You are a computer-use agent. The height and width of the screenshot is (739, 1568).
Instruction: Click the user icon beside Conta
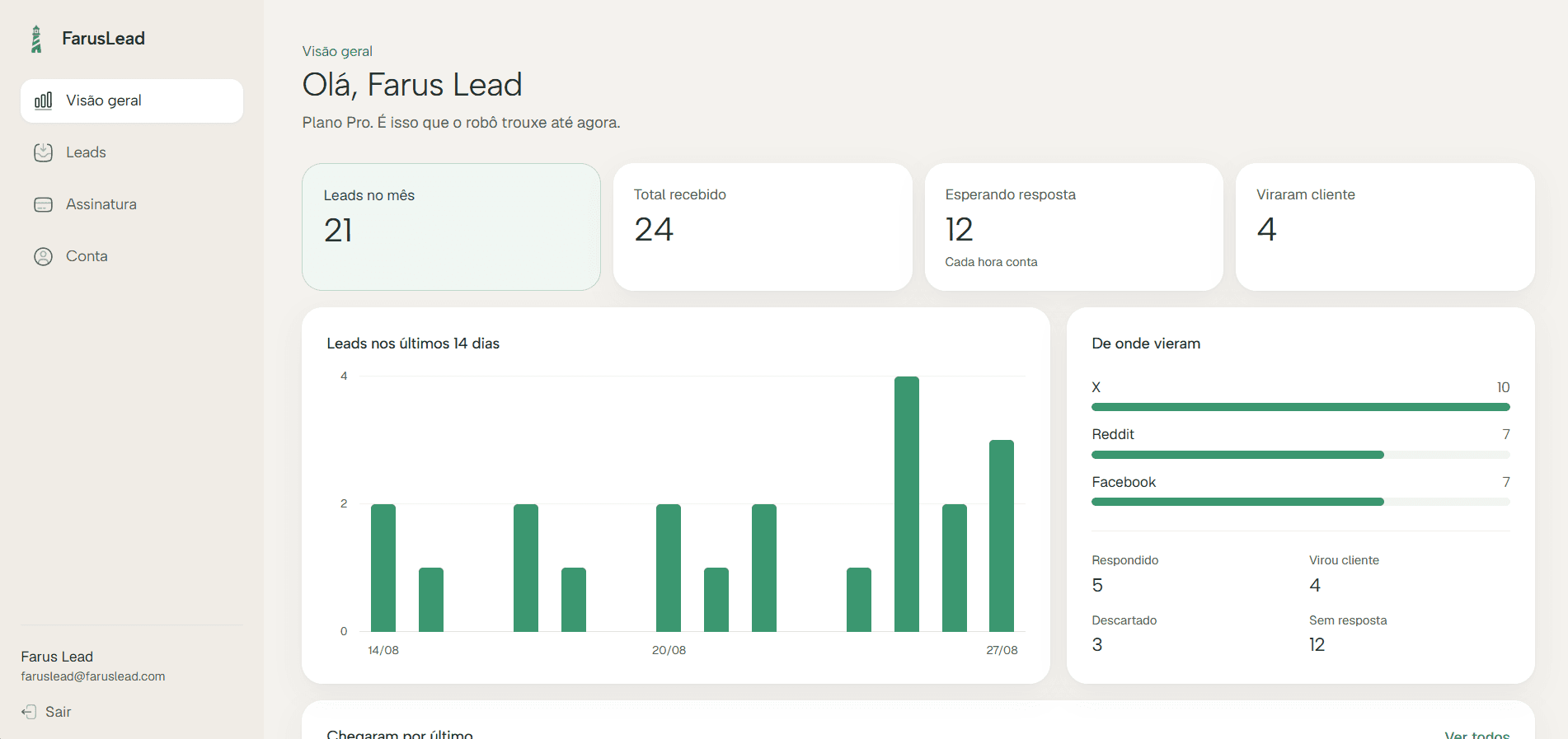coord(44,256)
